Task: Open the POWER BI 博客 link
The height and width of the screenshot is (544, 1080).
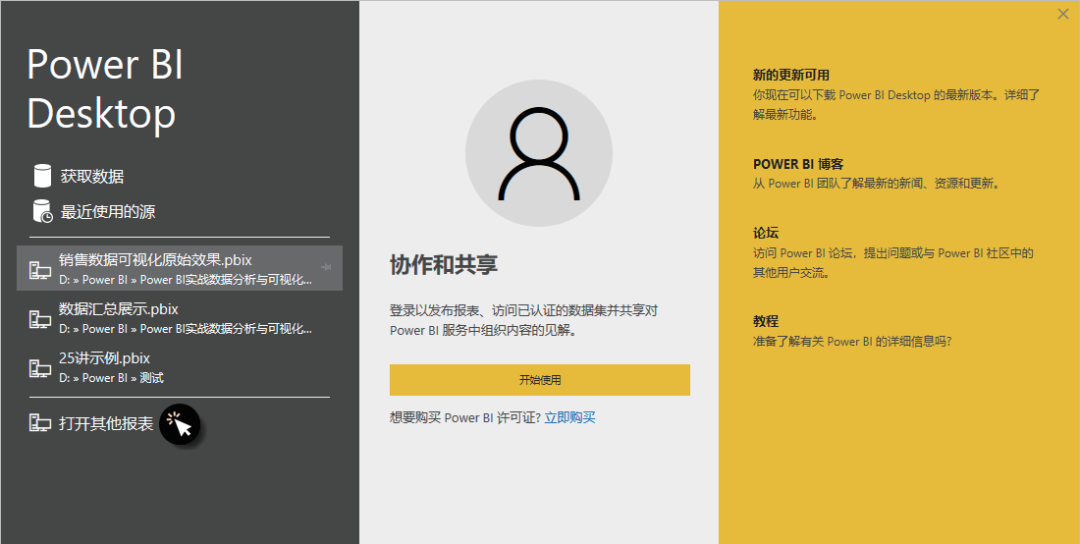Action: pos(798,165)
